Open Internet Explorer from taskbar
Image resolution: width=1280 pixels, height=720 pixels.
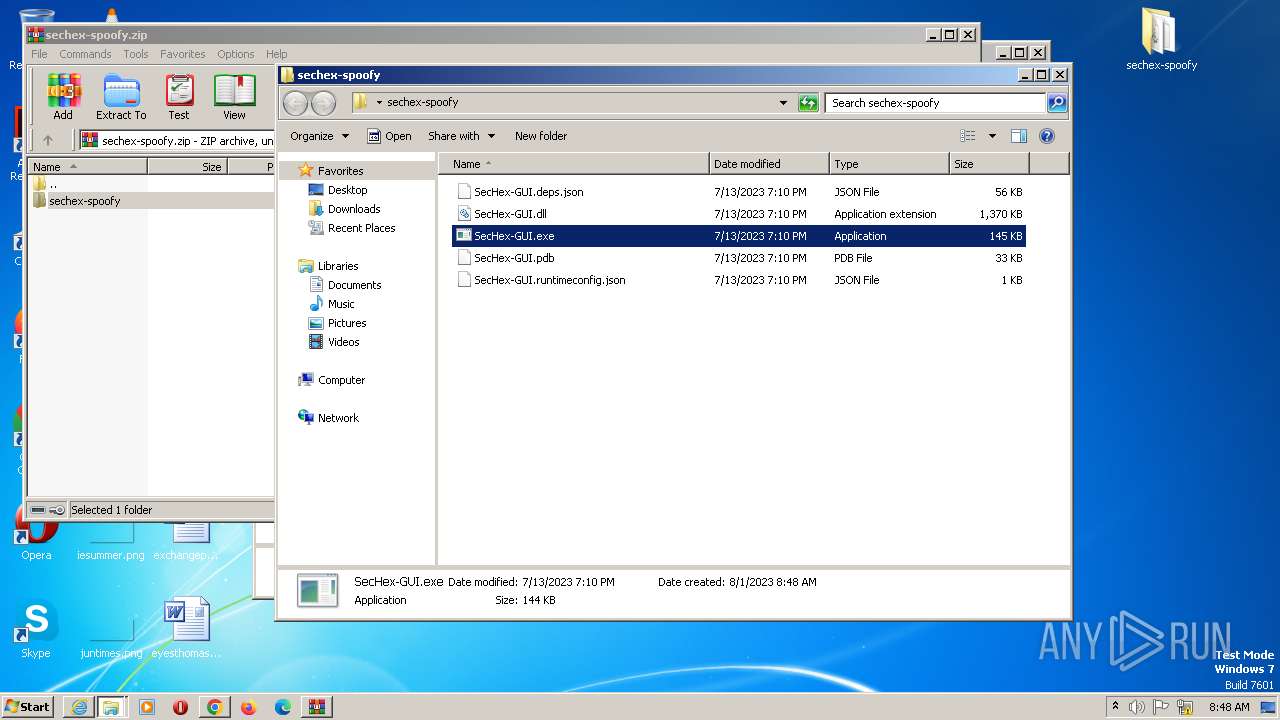pos(79,707)
